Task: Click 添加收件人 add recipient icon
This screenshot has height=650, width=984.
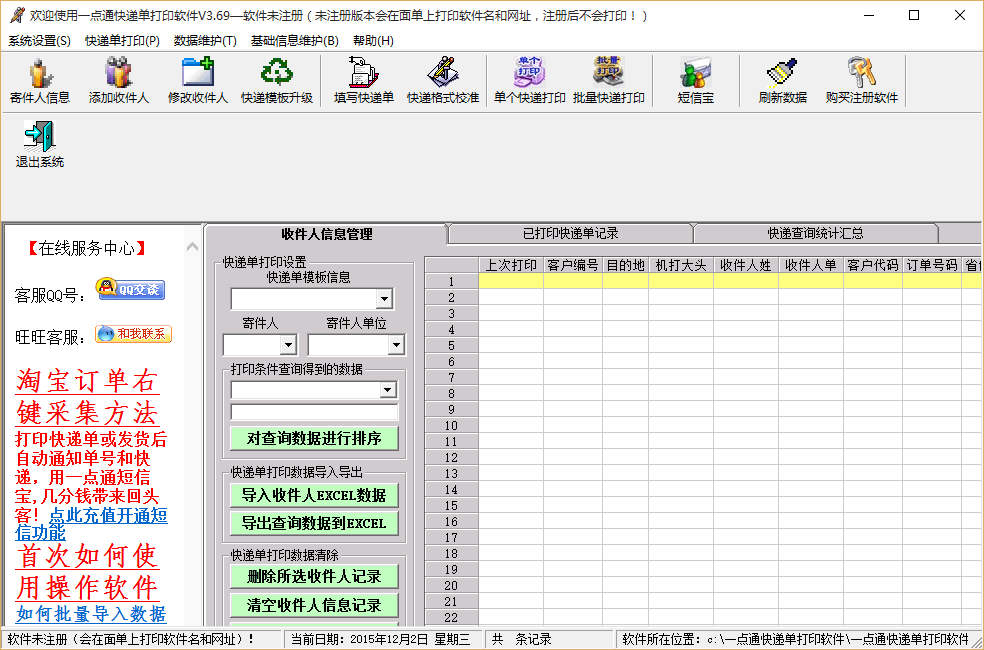Action: [118, 80]
